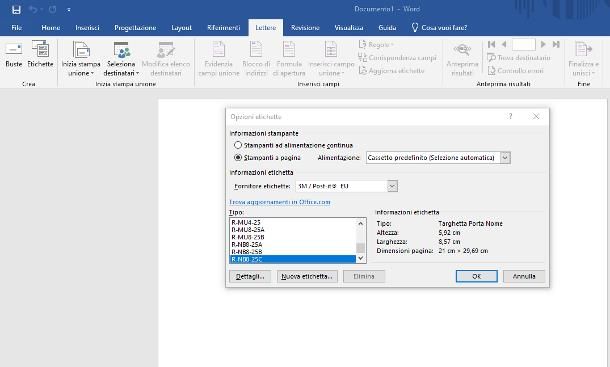Click Anteprima risultati icon

pos(462,59)
